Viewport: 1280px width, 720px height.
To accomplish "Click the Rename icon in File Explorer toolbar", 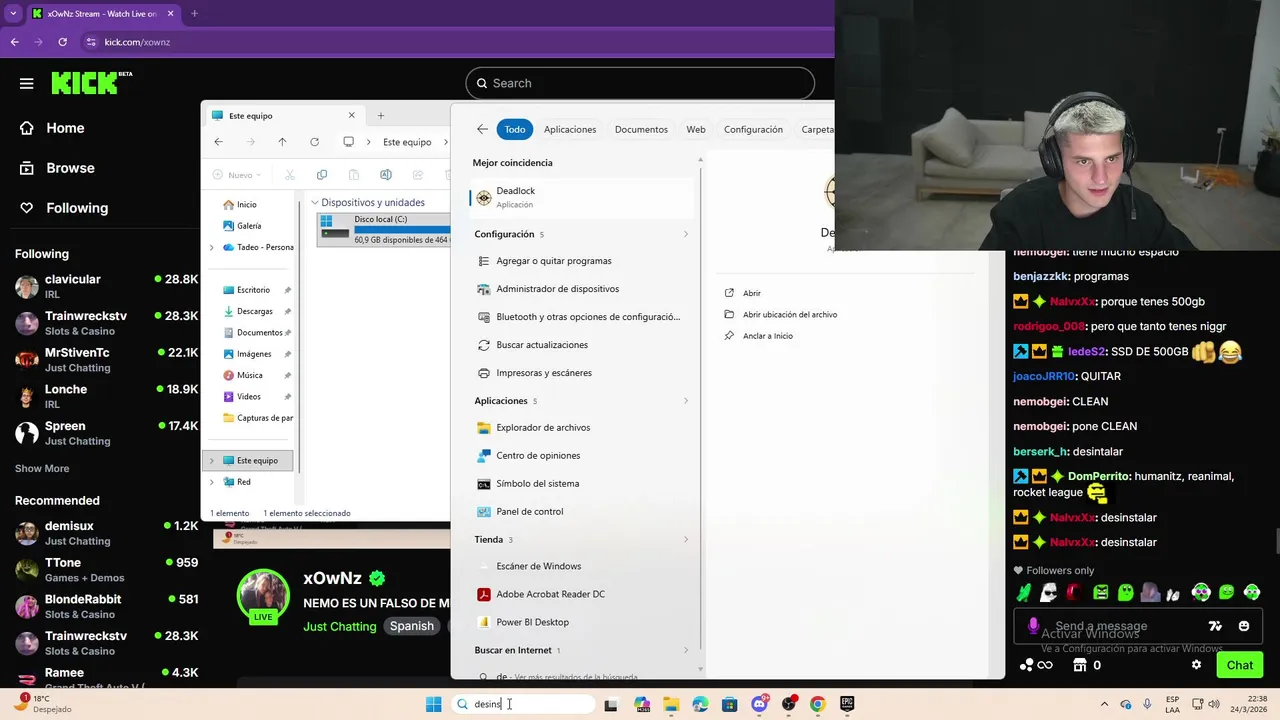I will [x=385, y=175].
